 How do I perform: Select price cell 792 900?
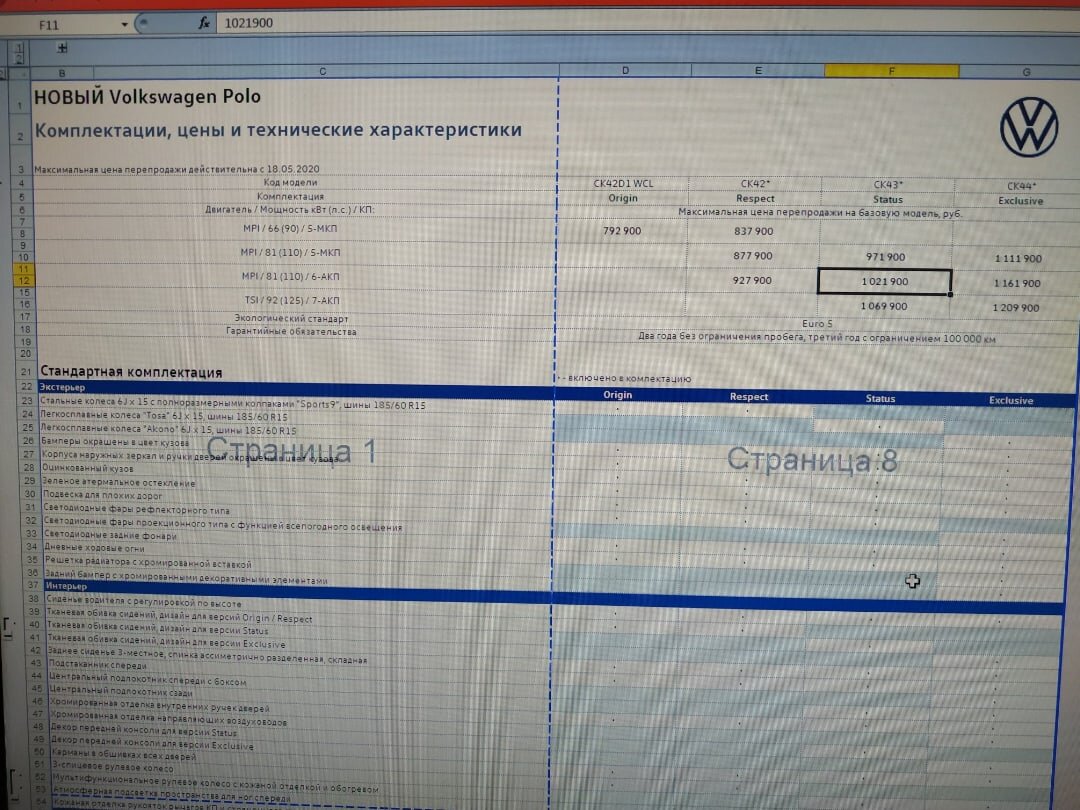[x=622, y=231]
